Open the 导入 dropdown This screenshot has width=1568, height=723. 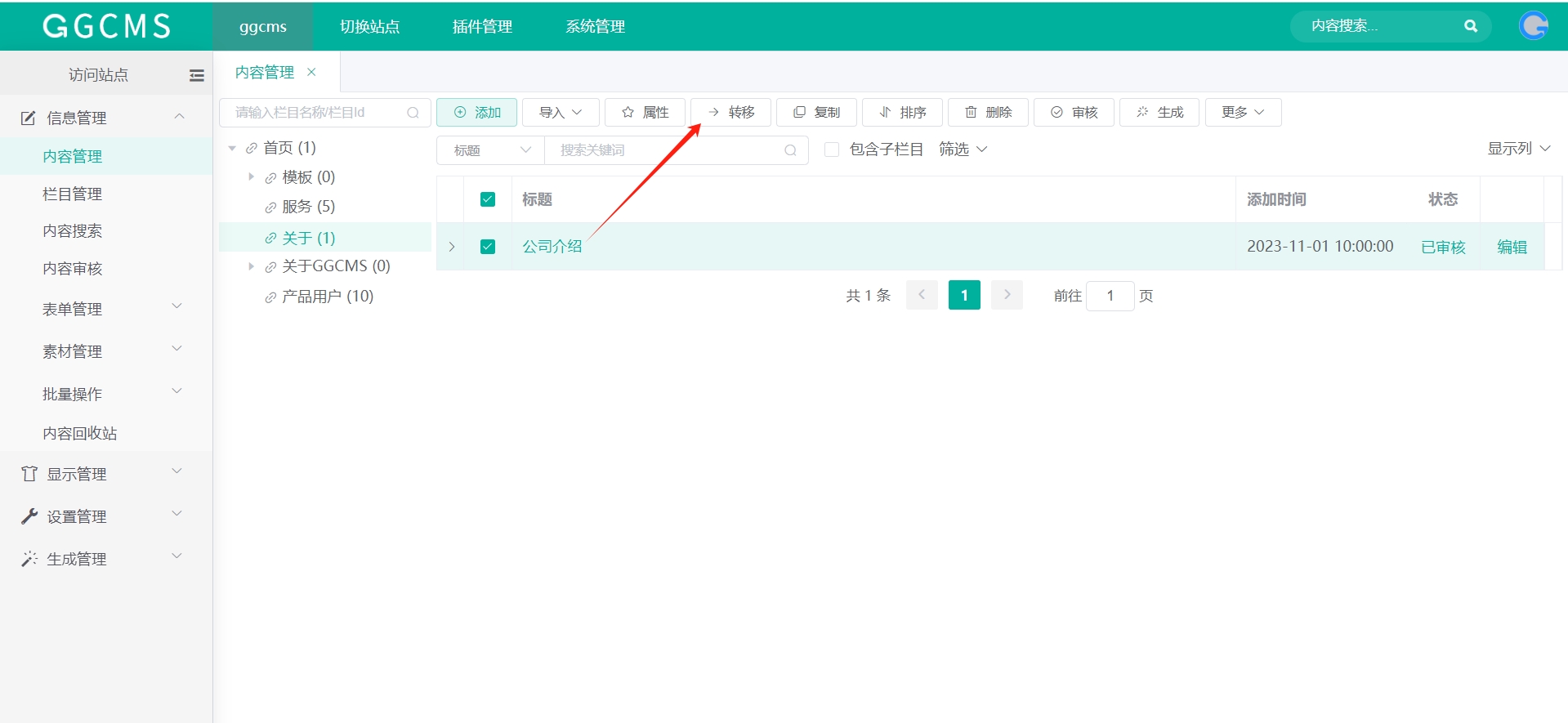click(561, 112)
